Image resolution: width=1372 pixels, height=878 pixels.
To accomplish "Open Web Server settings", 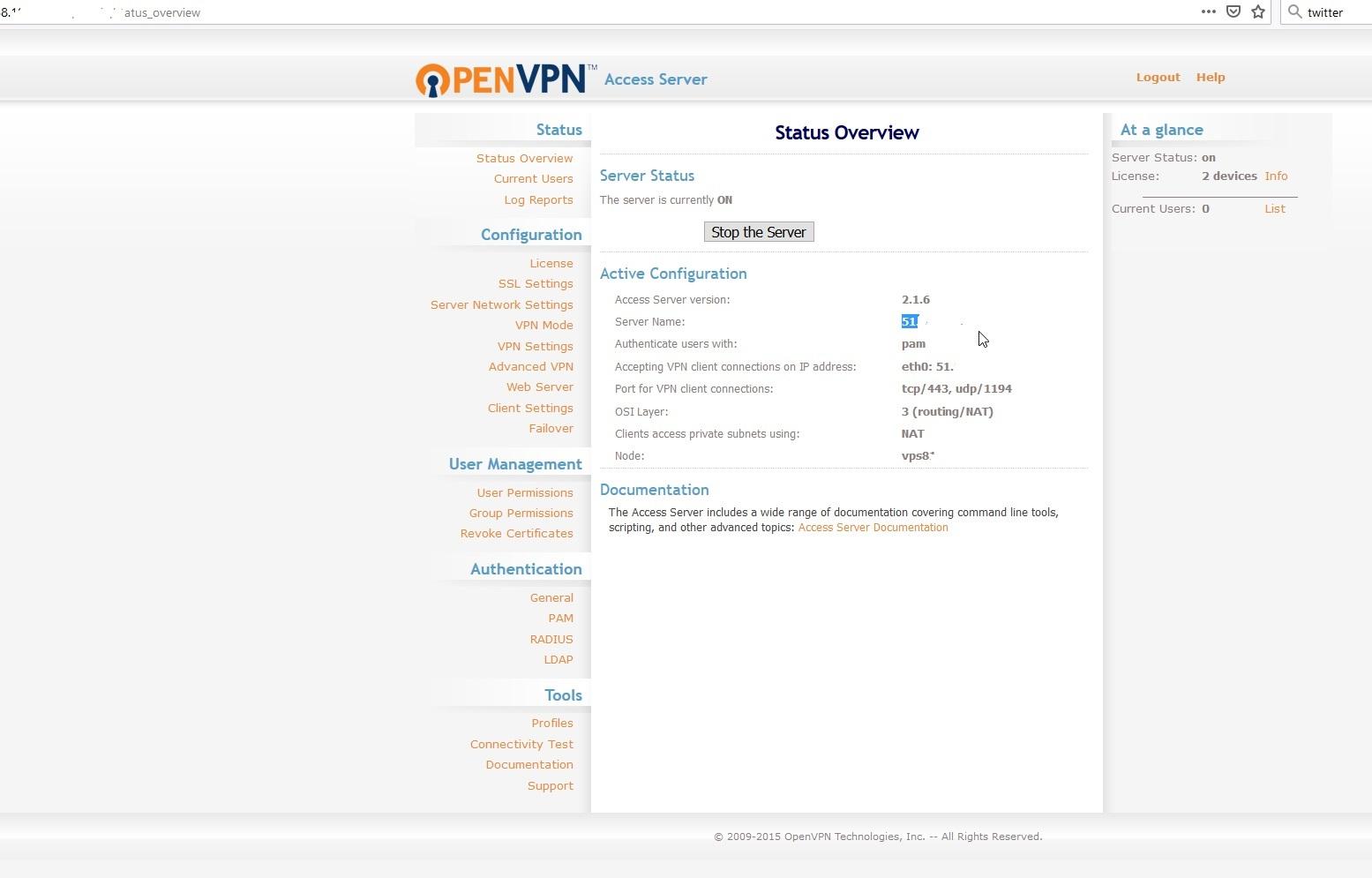I will coord(539,386).
